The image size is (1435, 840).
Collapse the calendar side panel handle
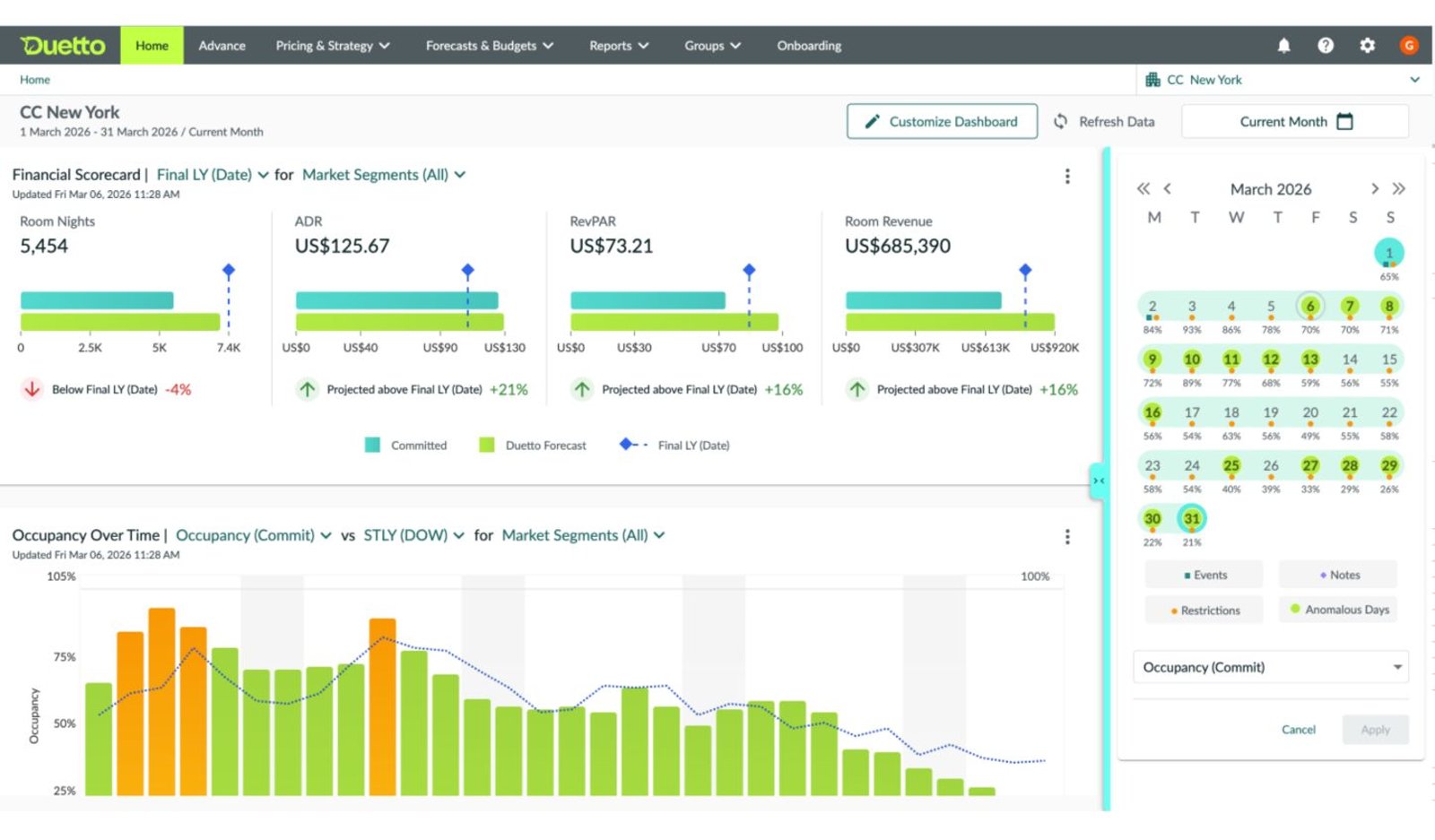(x=1098, y=481)
